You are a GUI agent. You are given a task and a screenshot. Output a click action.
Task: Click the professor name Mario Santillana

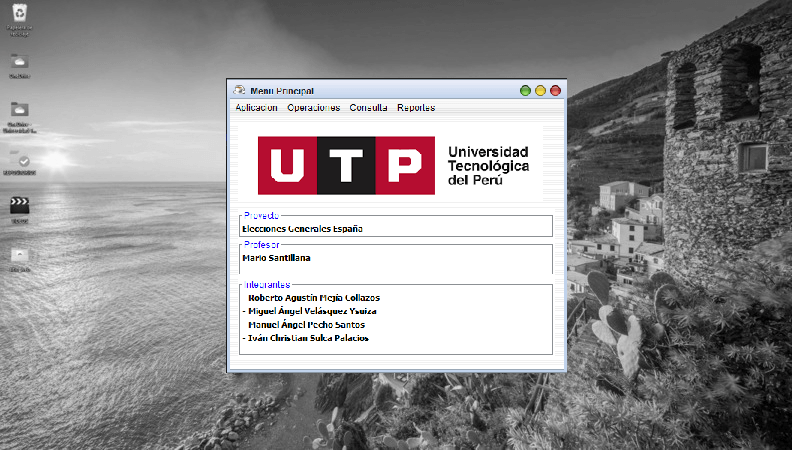276,258
